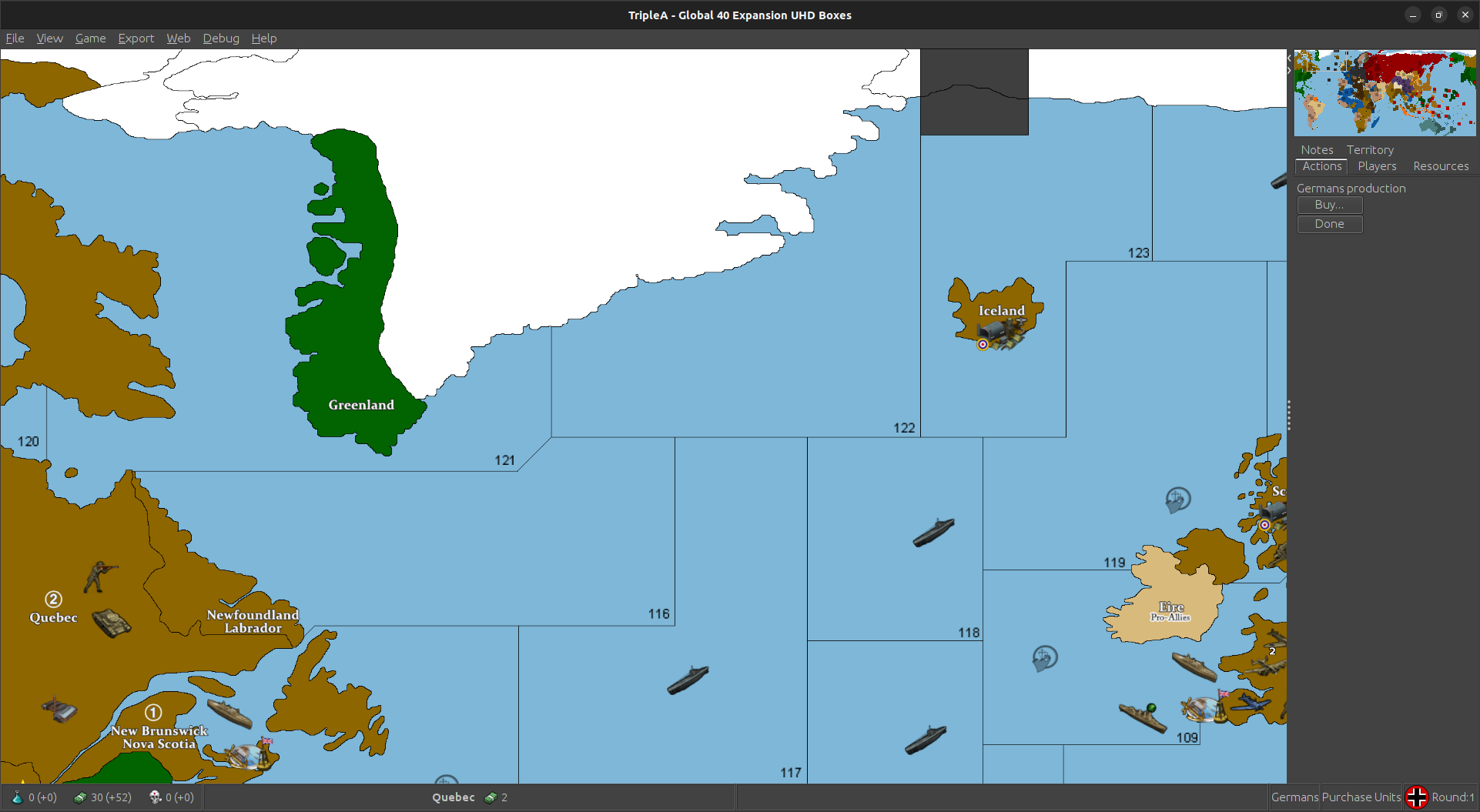1480x812 pixels.
Task: Select the plain warship south of Eire
Action: 1194,667
